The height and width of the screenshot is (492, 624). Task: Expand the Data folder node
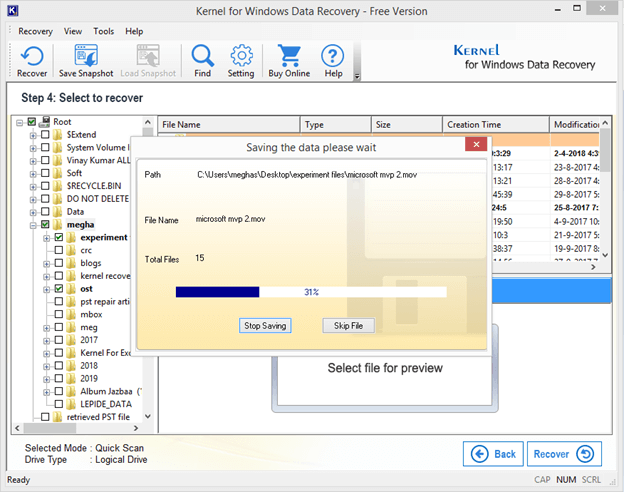33,213
